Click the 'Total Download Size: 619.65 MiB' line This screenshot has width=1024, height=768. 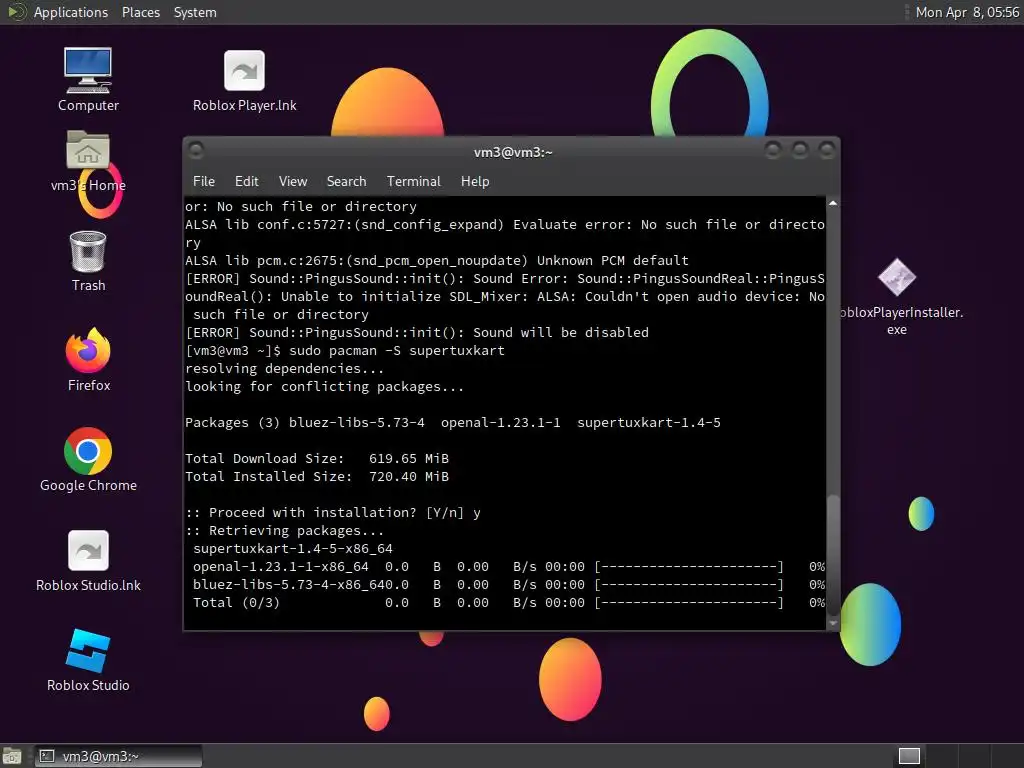click(317, 458)
